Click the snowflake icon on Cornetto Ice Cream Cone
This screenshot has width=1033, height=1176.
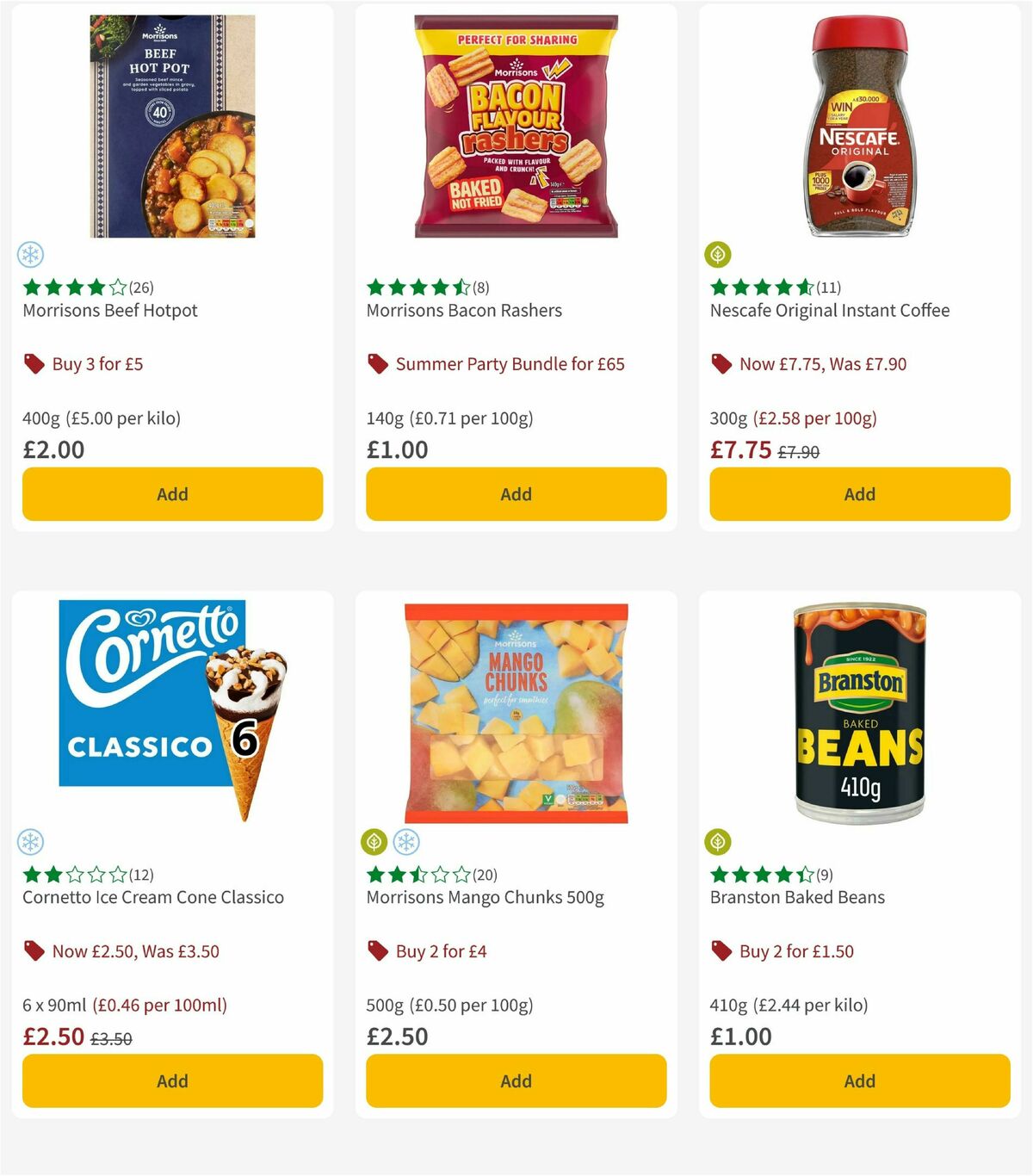(29, 841)
